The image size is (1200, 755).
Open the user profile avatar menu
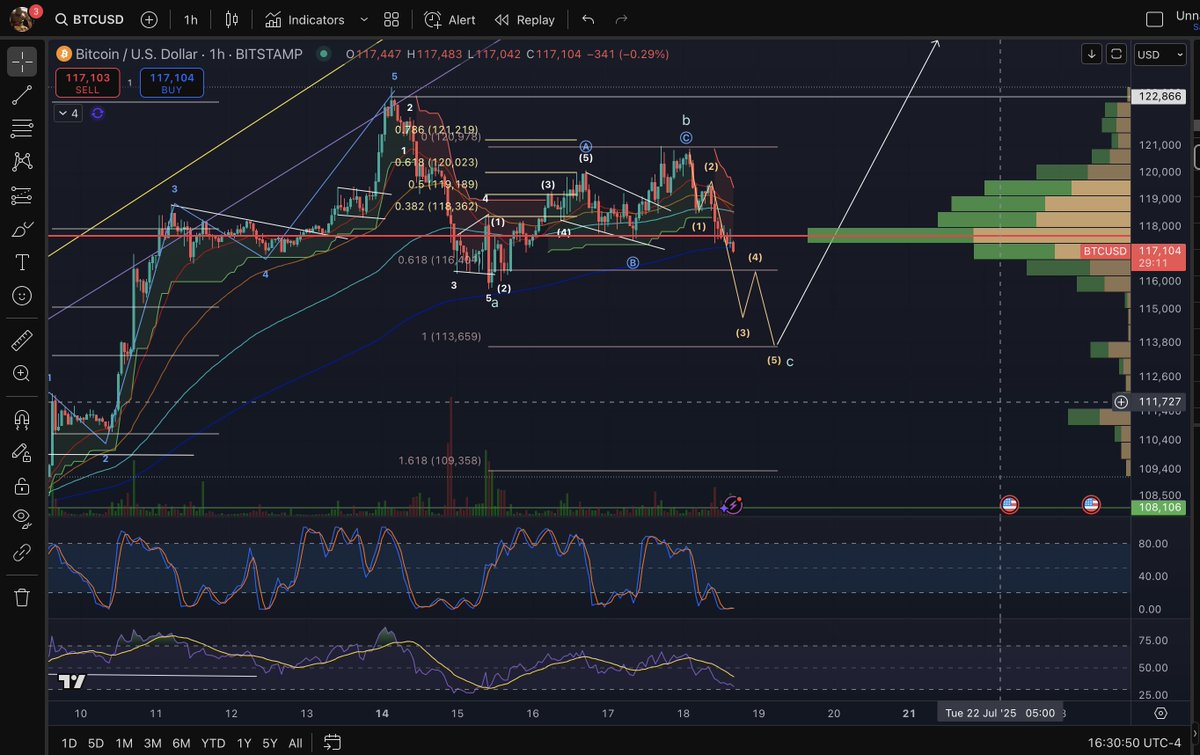[x=22, y=19]
